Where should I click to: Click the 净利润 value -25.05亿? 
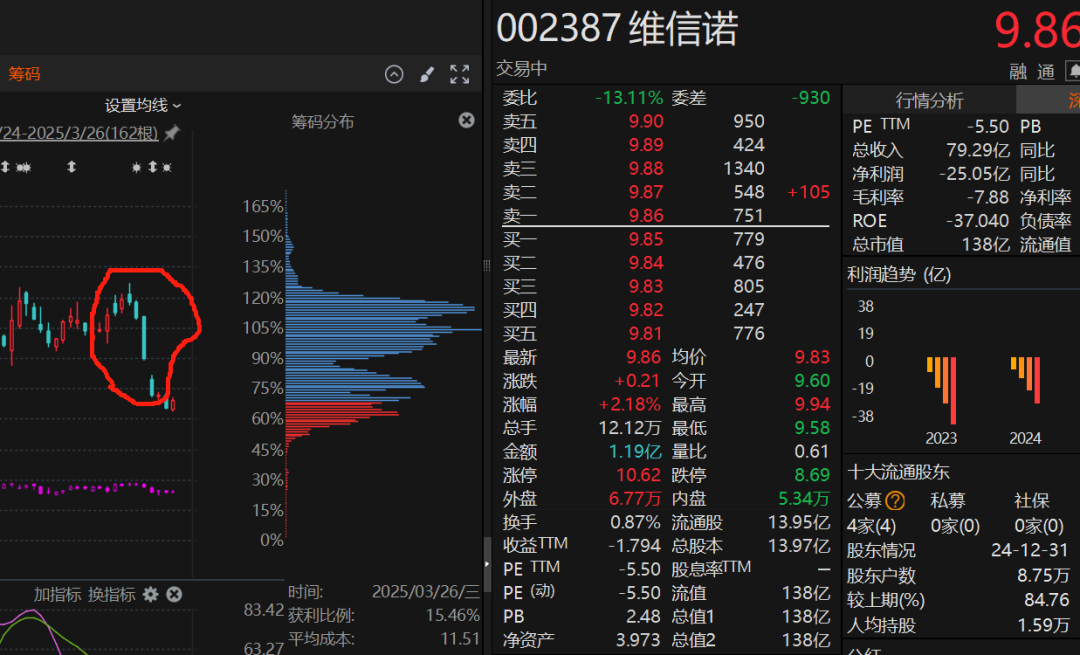coord(975,174)
